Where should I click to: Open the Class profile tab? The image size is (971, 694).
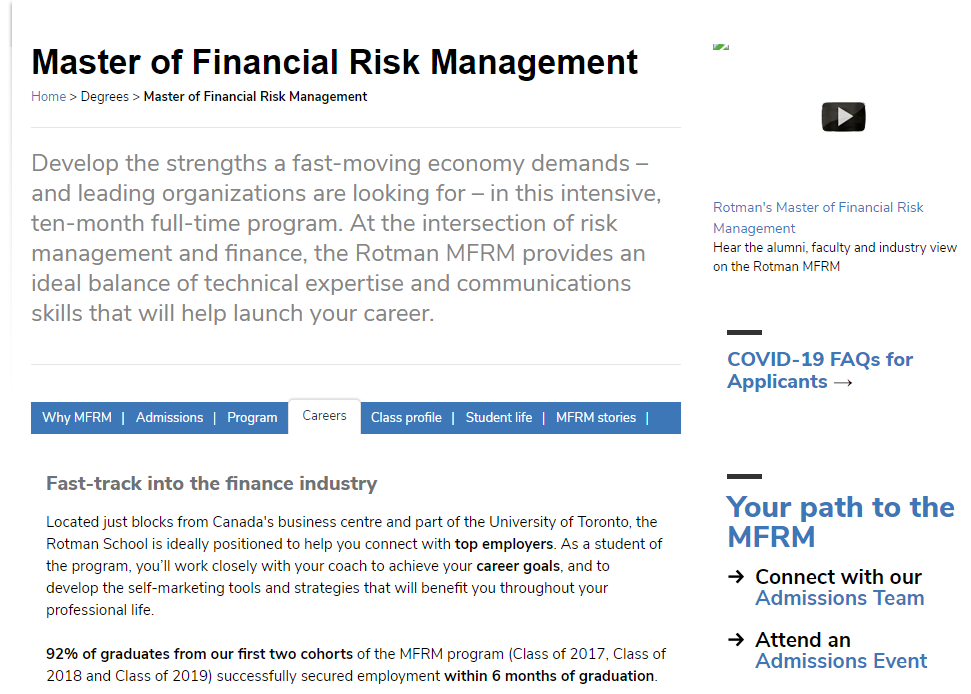(x=406, y=417)
